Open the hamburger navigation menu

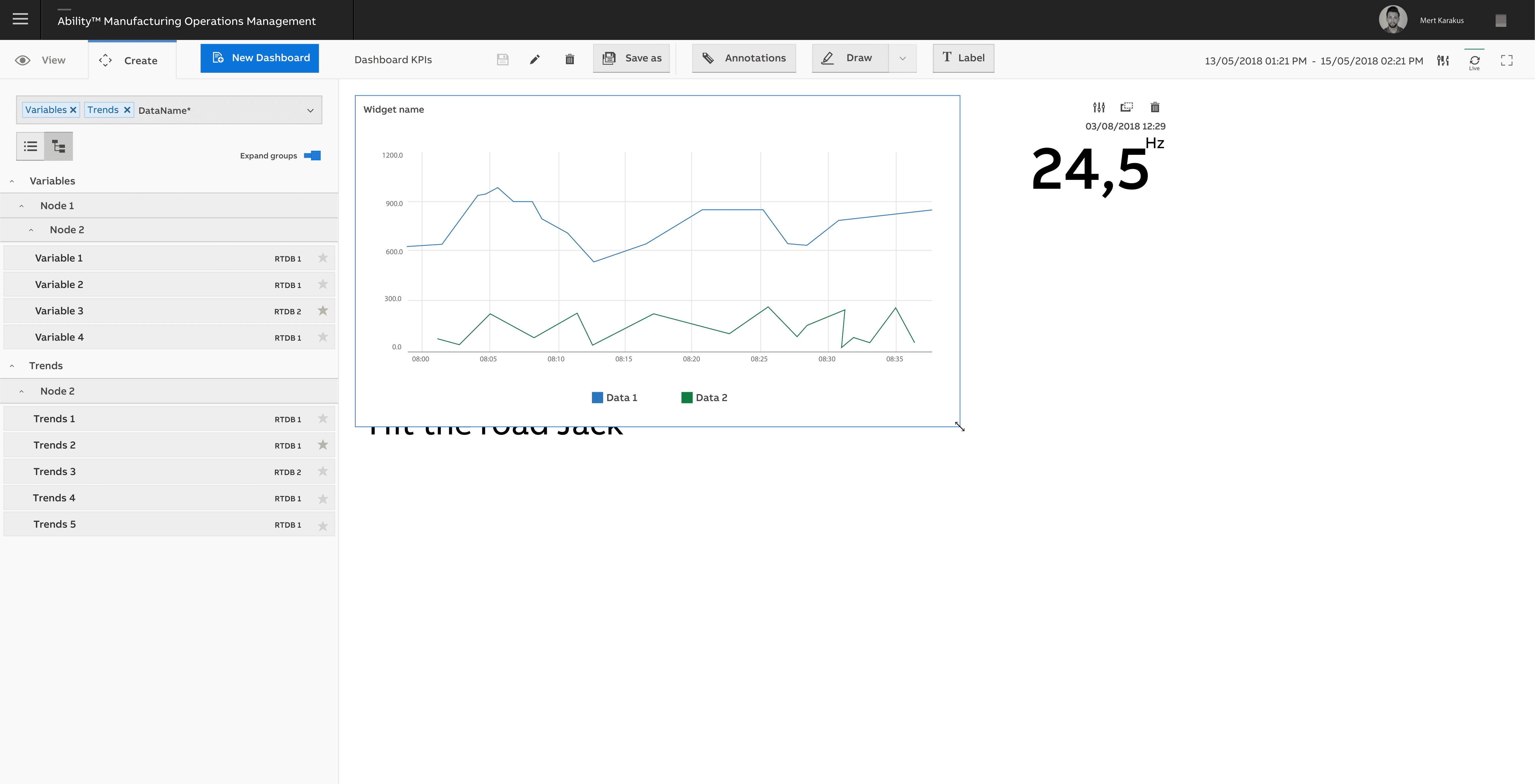tap(20, 20)
